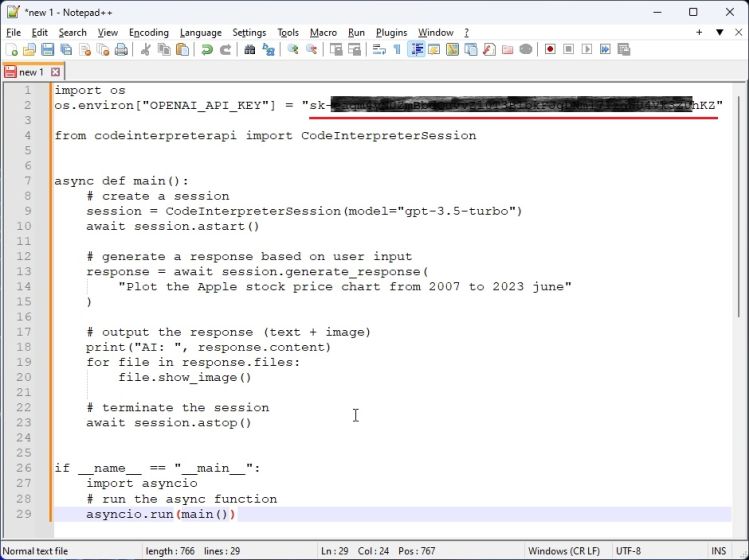Click the Copy toolbar icon
Screen dimensions: 749x560
[164, 50]
